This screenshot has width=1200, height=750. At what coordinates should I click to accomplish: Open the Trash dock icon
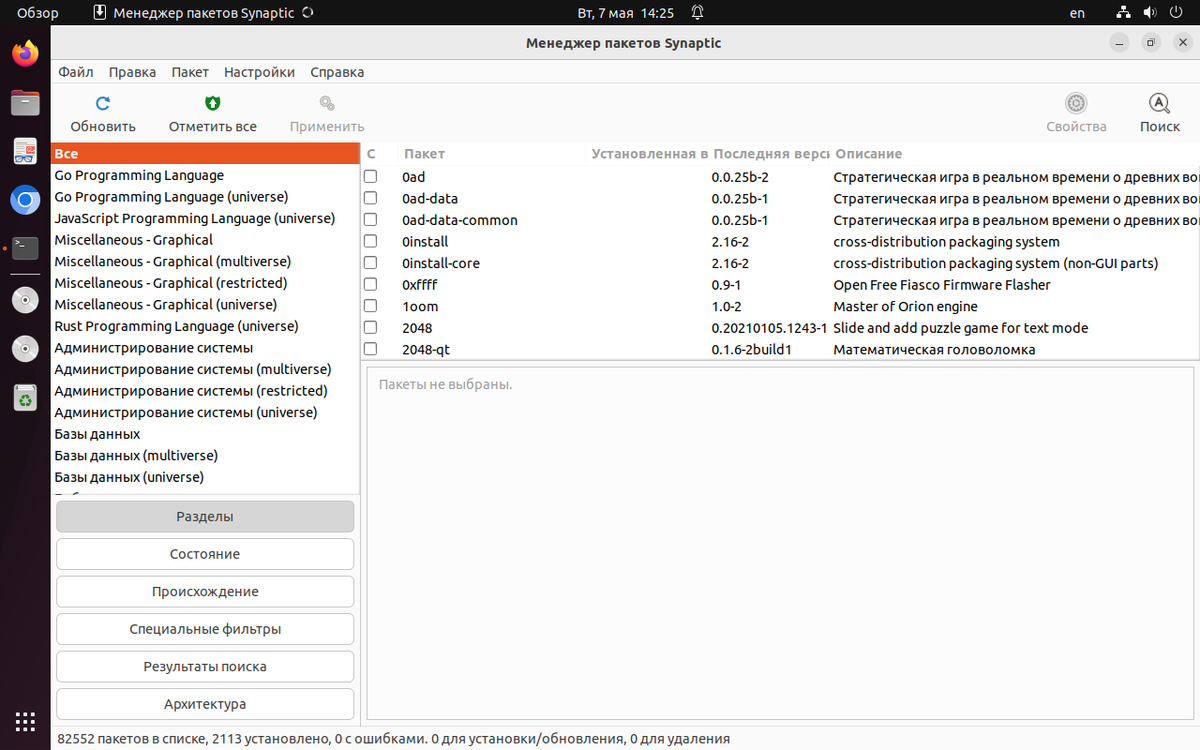point(25,398)
